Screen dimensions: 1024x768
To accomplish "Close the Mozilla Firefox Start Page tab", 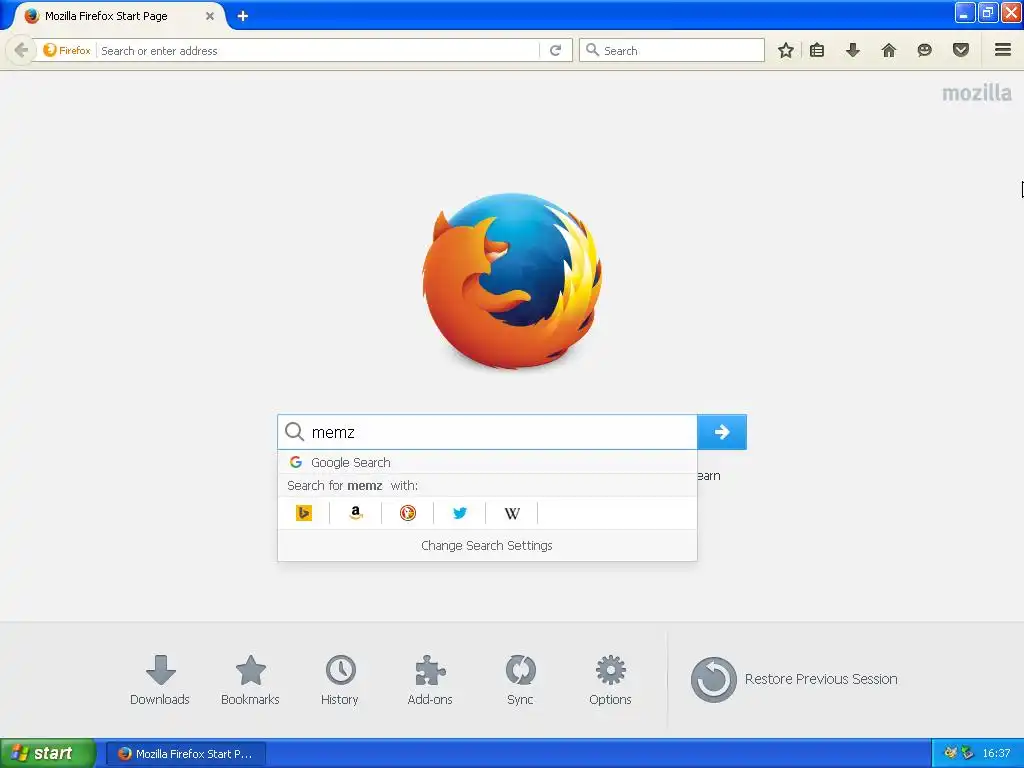I will tap(210, 16).
